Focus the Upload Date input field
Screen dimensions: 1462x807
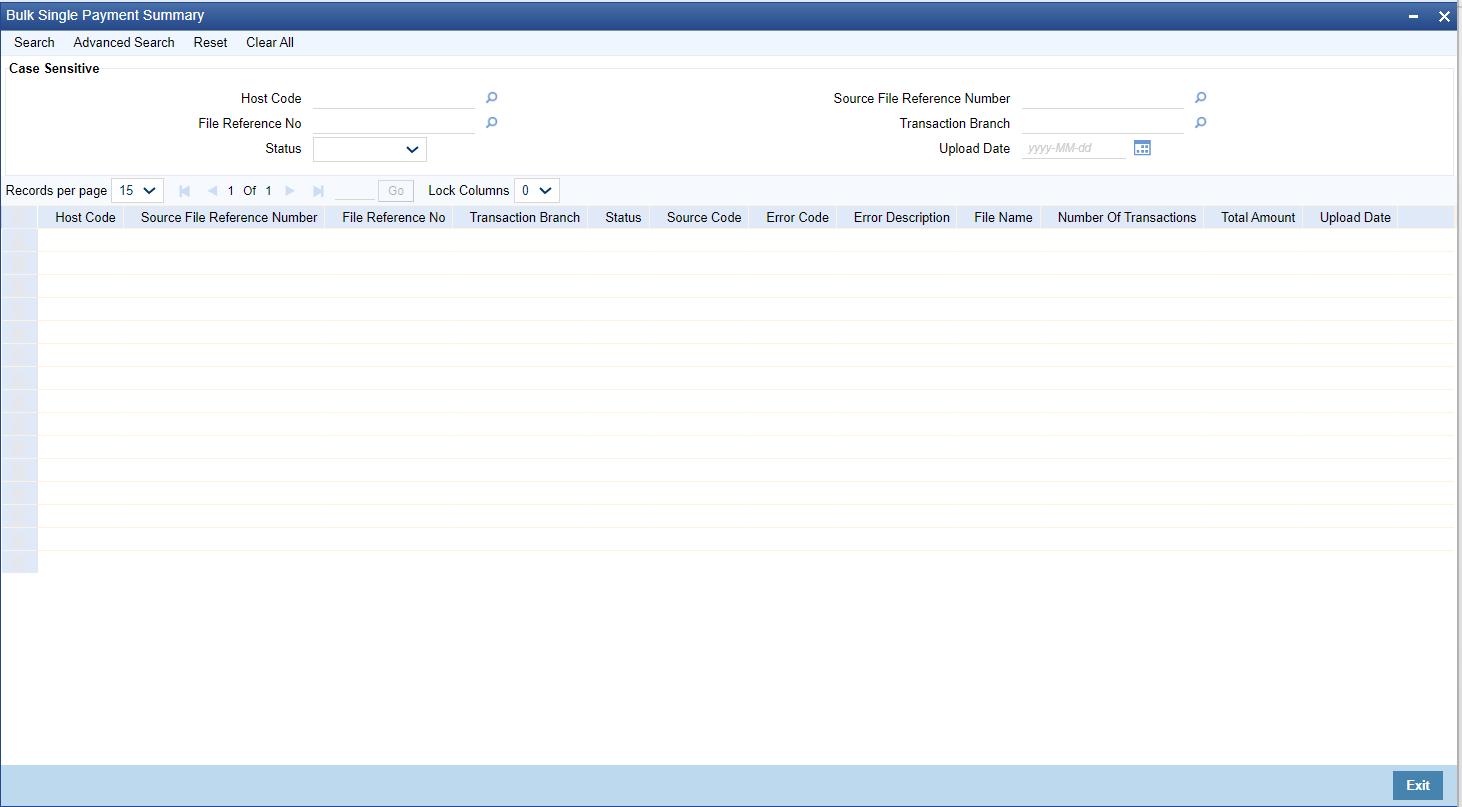click(x=1074, y=148)
